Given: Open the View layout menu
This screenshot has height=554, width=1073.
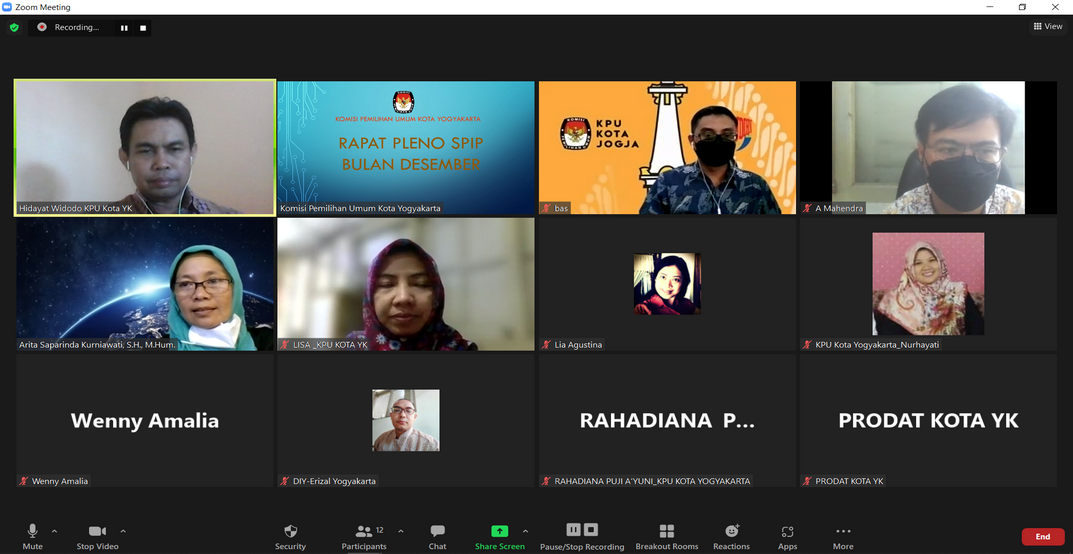Looking at the screenshot, I should click(x=1048, y=27).
